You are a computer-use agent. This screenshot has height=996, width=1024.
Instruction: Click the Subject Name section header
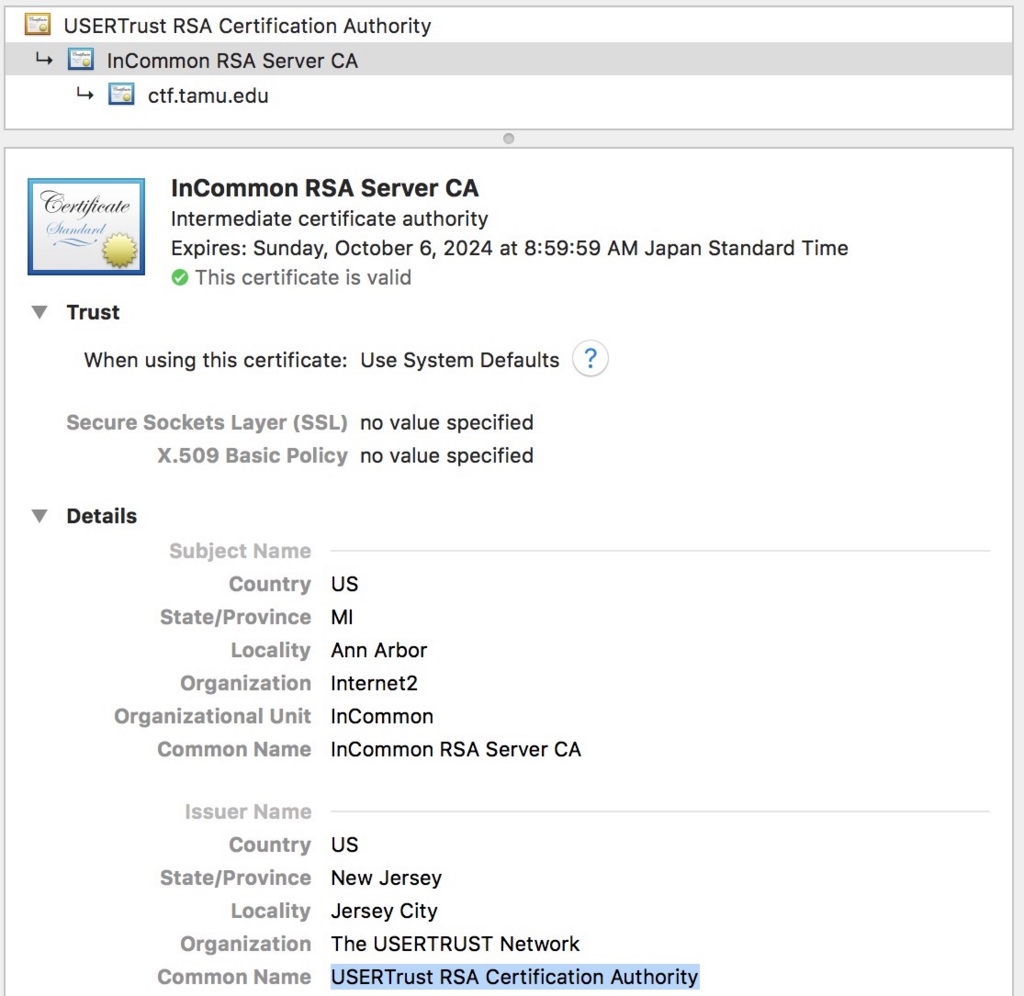[x=240, y=551]
